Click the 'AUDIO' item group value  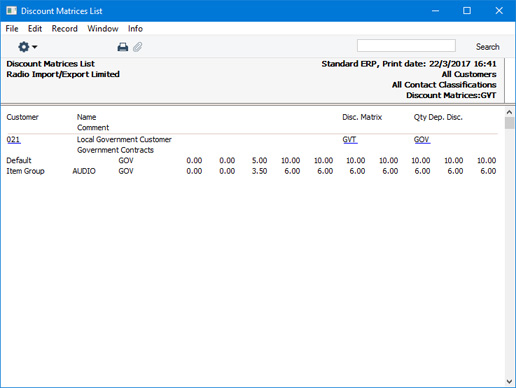click(84, 171)
